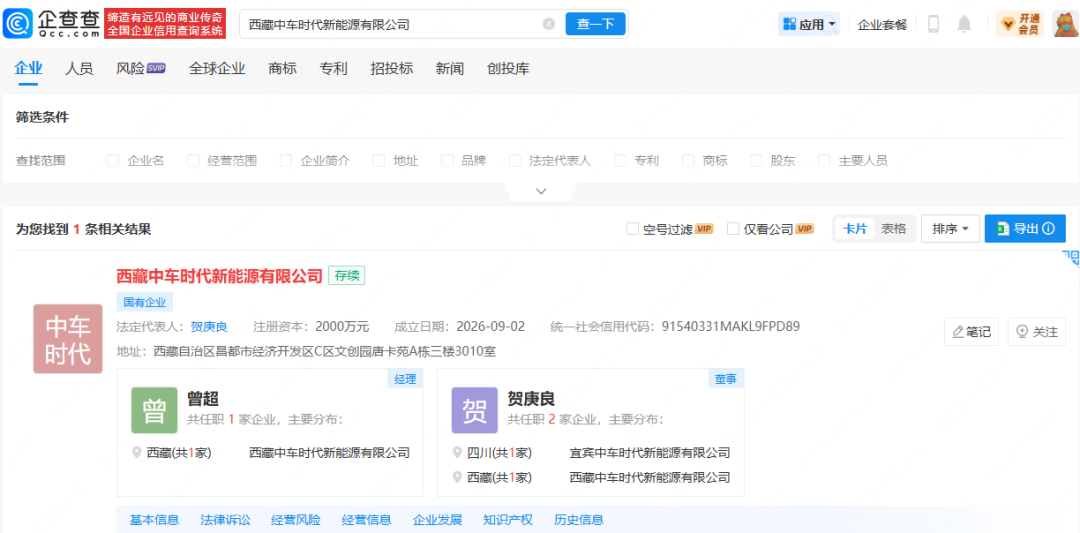
Task: Open 贺庚良 name in 董事 card
Action: (531, 399)
